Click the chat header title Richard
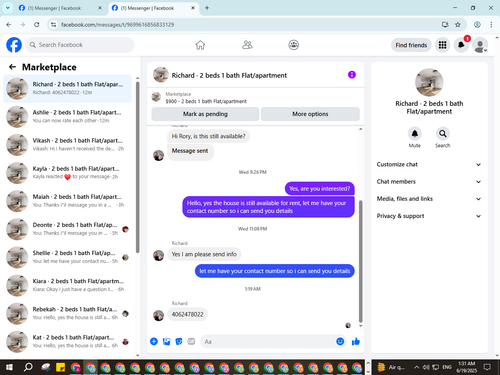Screen dimensions: 500x375 229,75
